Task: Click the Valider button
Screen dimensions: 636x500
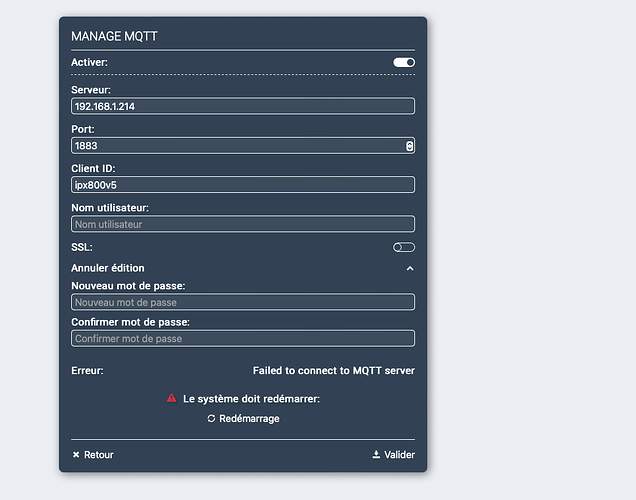Action: coord(393,455)
